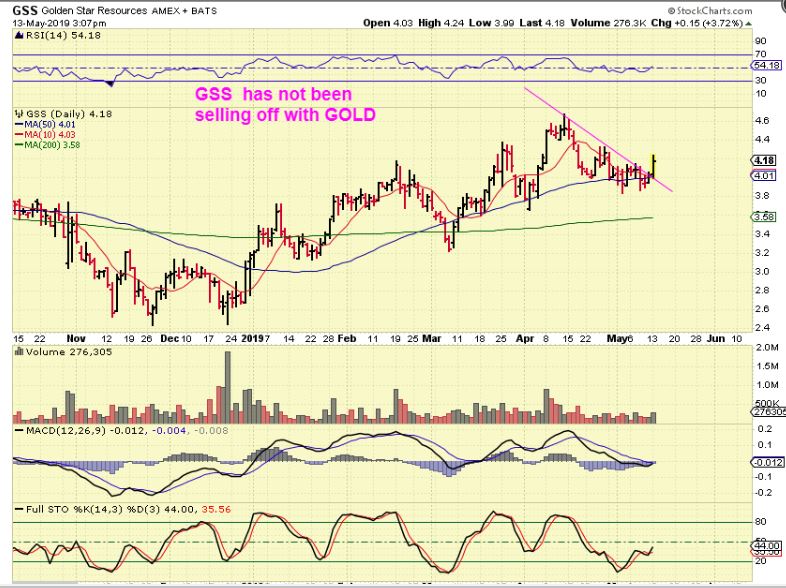Image resolution: width=786 pixels, height=588 pixels.
Task: Click the 80 stochastic axis label
Action: coord(760,522)
